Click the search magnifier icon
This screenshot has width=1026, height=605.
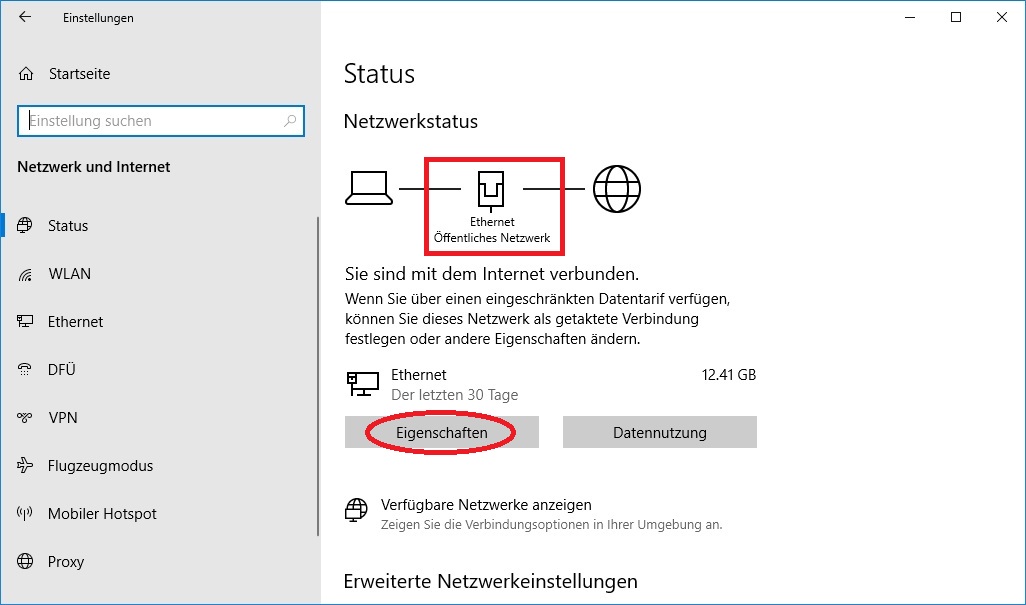tap(290, 121)
